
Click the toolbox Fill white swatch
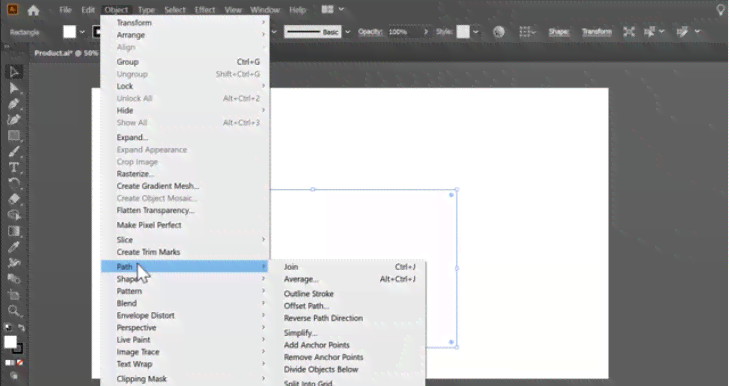(x=10, y=342)
